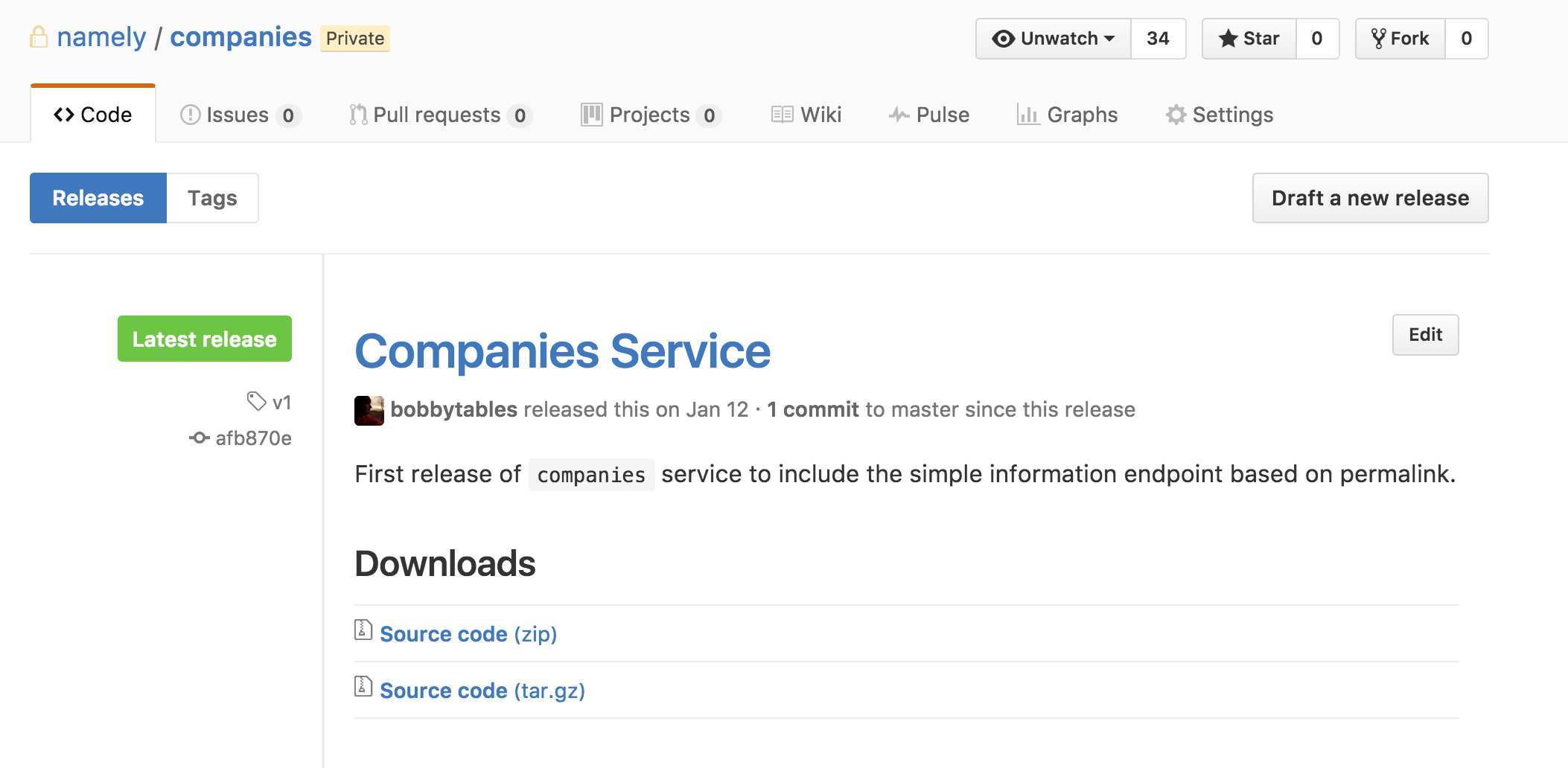Open the Issues tab
This screenshot has height=768, width=1568.
coord(240,115)
